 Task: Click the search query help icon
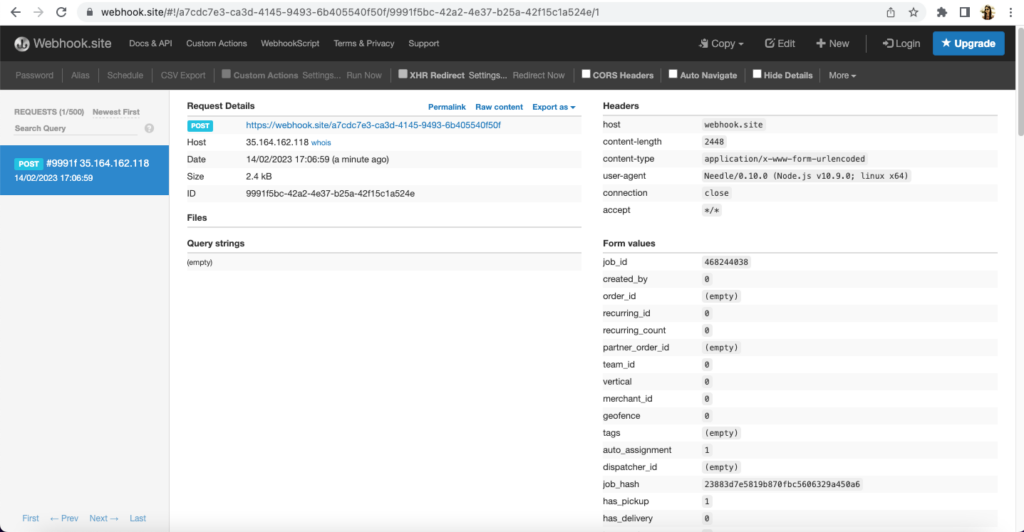[149, 128]
